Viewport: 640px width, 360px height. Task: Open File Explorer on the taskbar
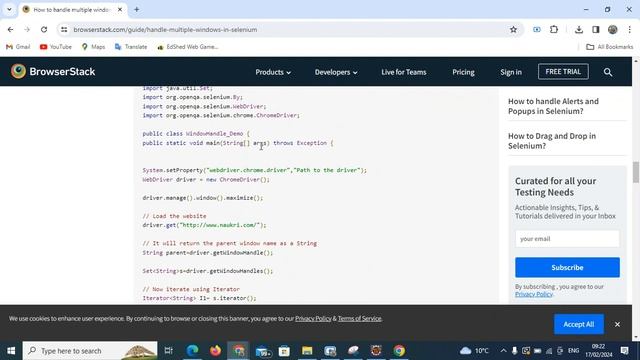point(307,351)
